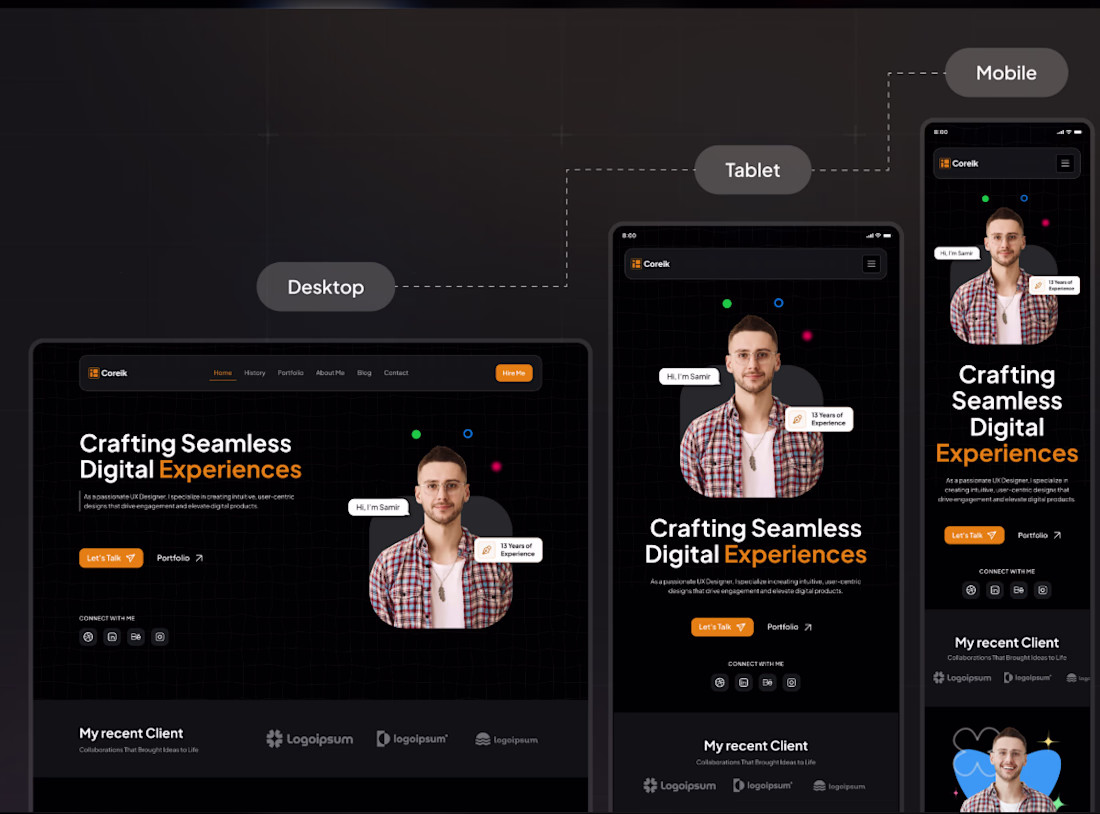Click the Coreik logo in desktop navbar
The width and height of the screenshot is (1100, 814).
[x=108, y=373]
